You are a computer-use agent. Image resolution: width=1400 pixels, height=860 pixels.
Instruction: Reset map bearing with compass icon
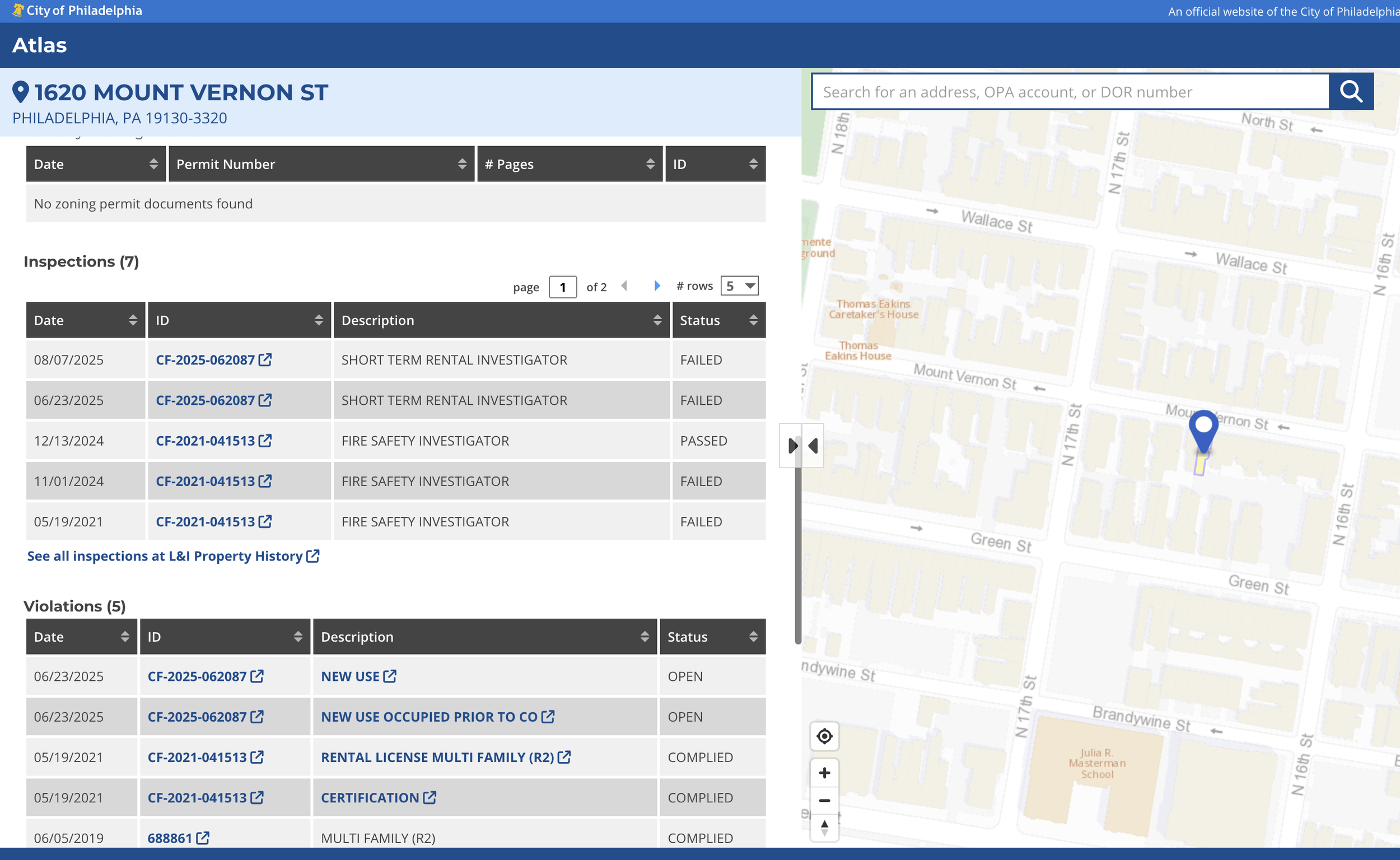point(824,828)
